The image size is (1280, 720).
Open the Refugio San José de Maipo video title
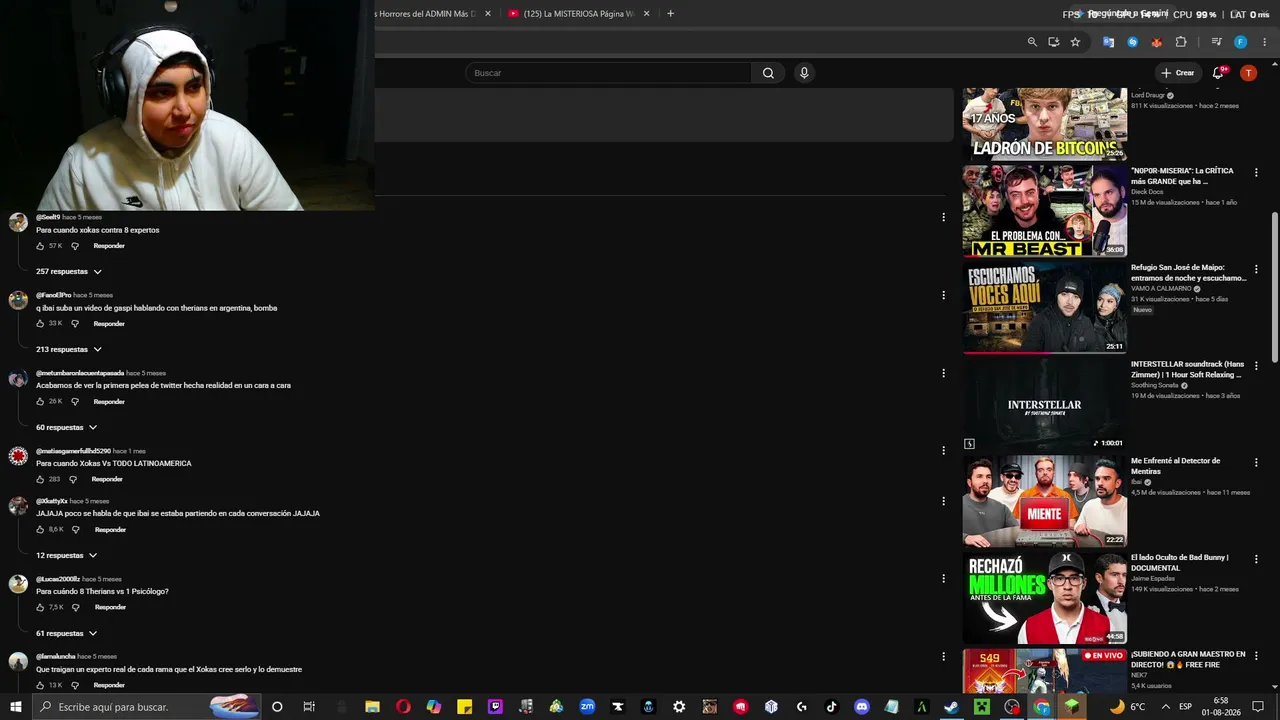[x=1189, y=272]
